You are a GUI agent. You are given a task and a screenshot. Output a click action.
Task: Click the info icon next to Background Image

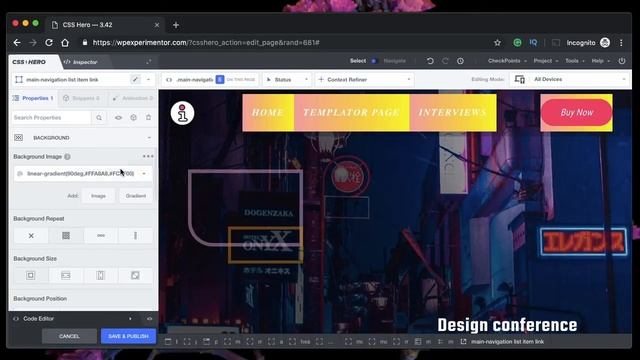pos(67,157)
